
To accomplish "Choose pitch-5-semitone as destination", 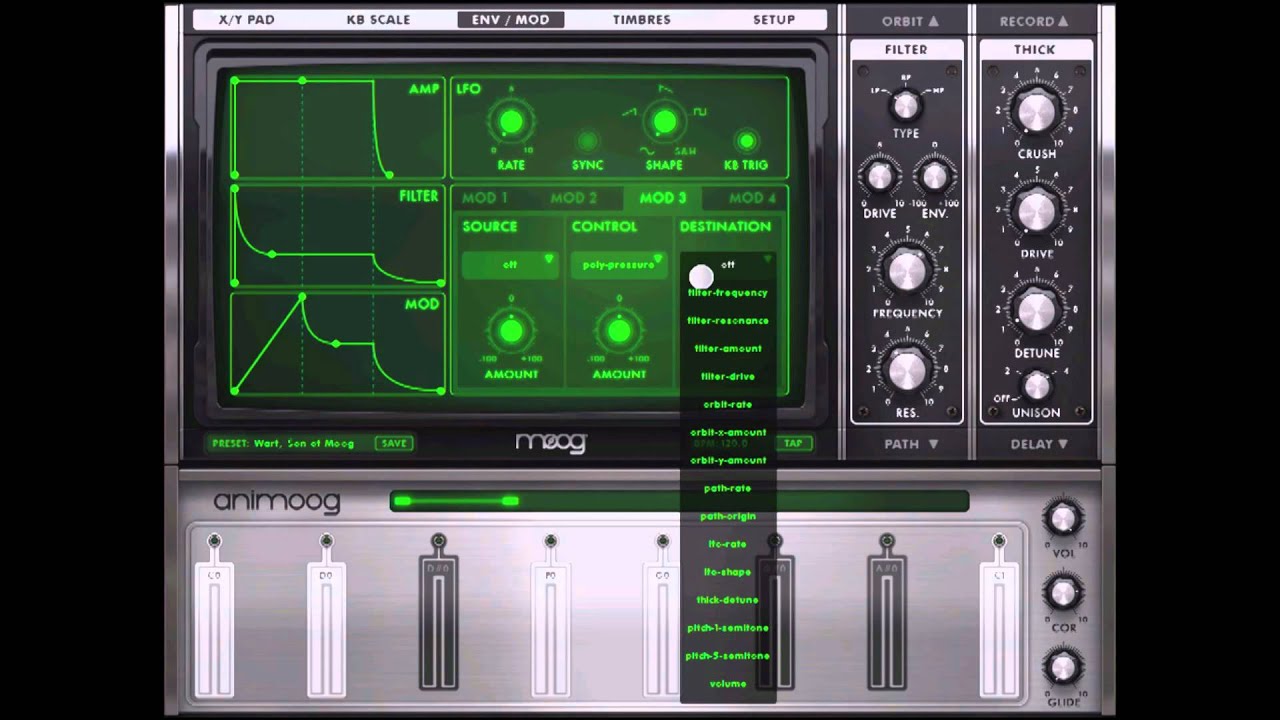I will point(728,657).
